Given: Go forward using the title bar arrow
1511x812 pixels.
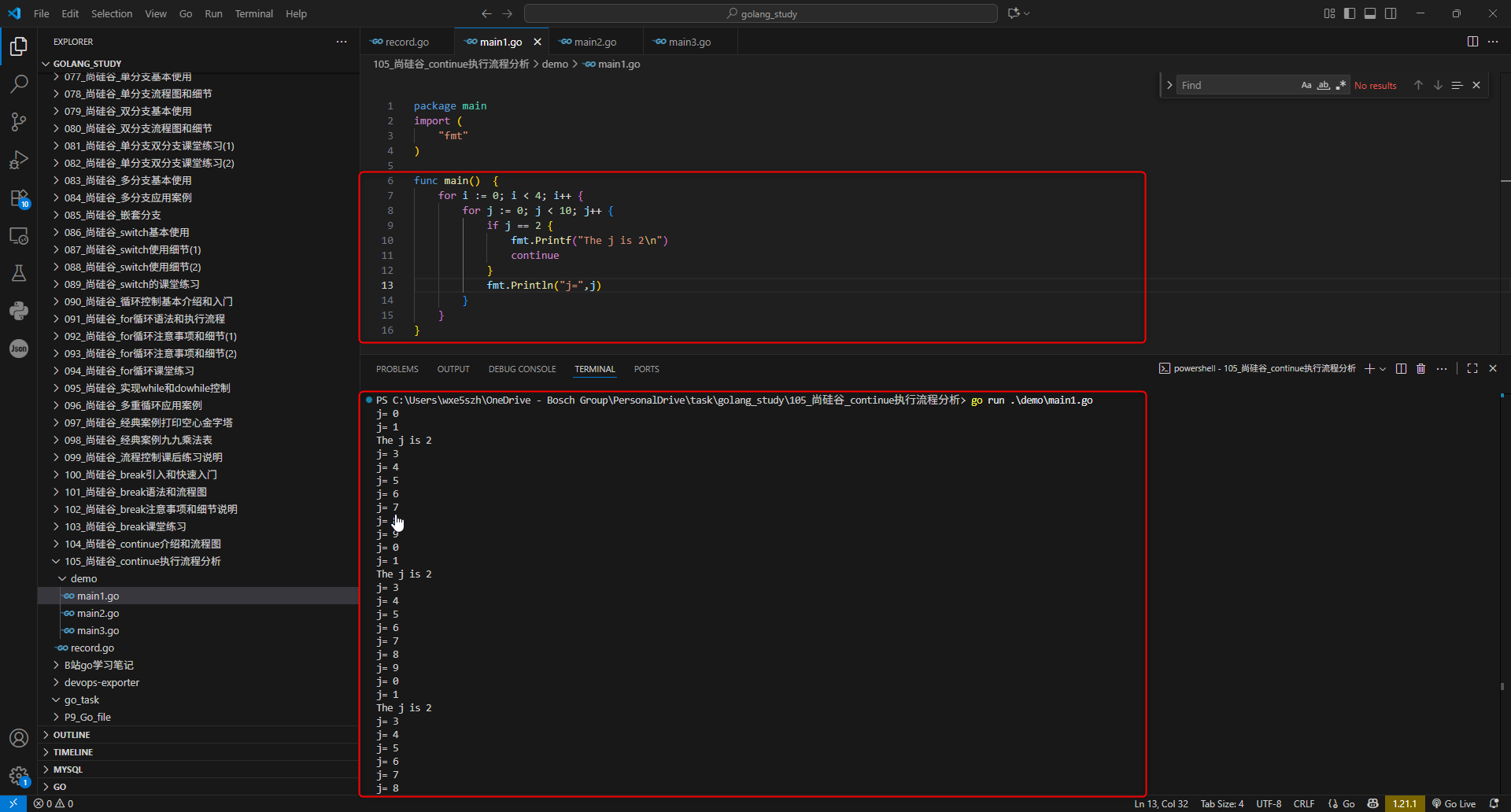Looking at the screenshot, I should pos(507,13).
